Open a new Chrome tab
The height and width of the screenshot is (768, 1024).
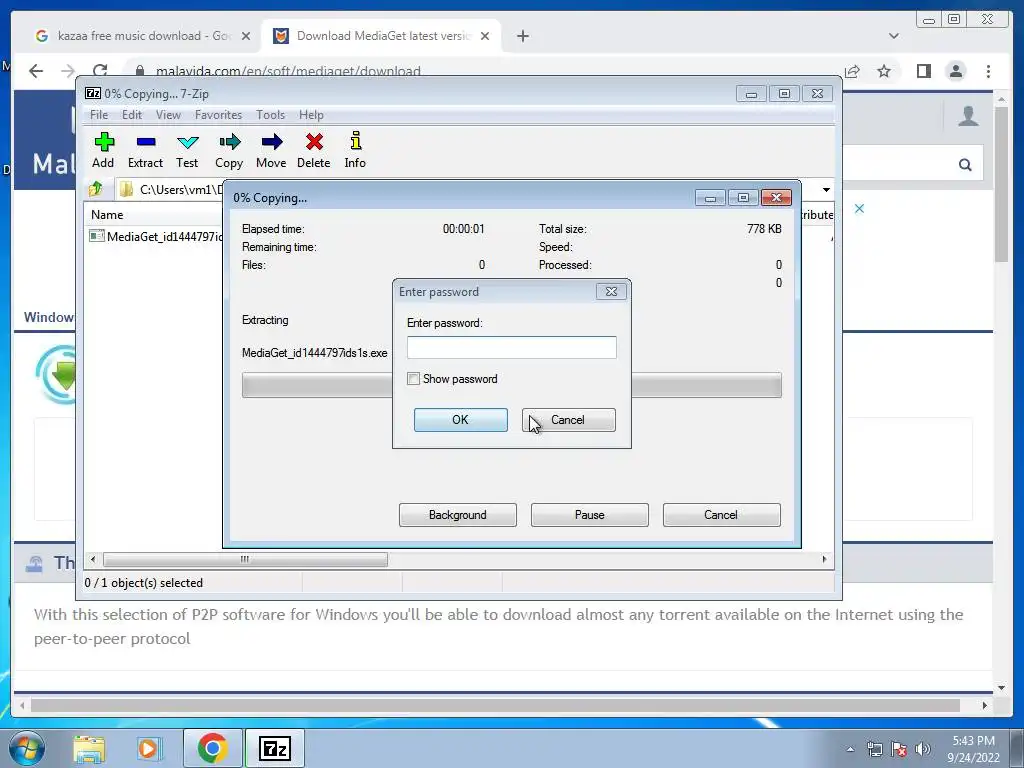(x=522, y=36)
